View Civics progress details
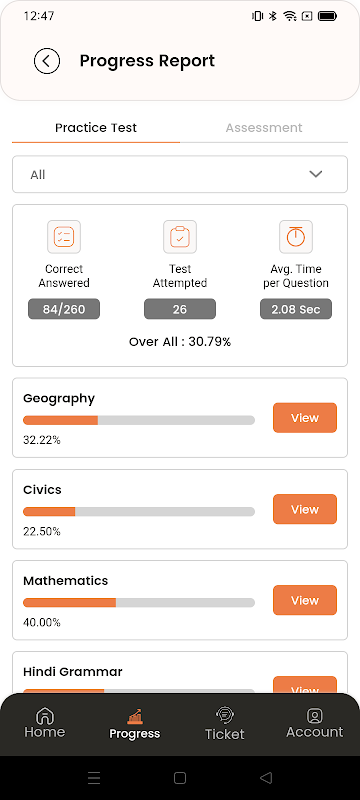Viewport: 360px width, 800px height. click(x=305, y=509)
